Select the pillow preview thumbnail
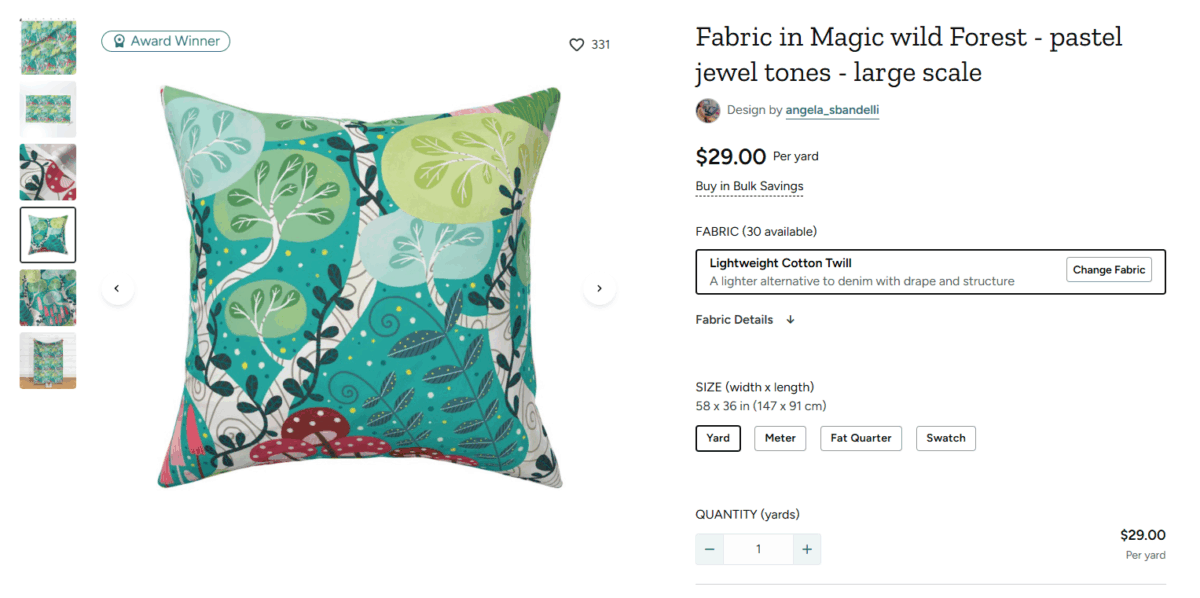The height and width of the screenshot is (598, 1200). 48,234
